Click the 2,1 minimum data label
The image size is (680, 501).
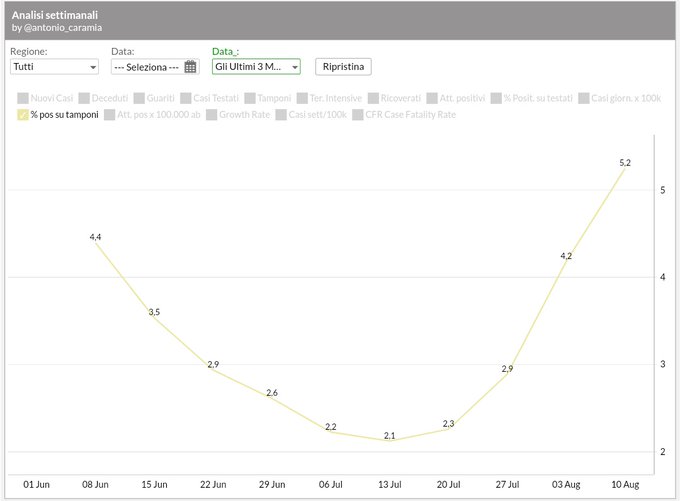pyautogui.click(x=389, y=436)
